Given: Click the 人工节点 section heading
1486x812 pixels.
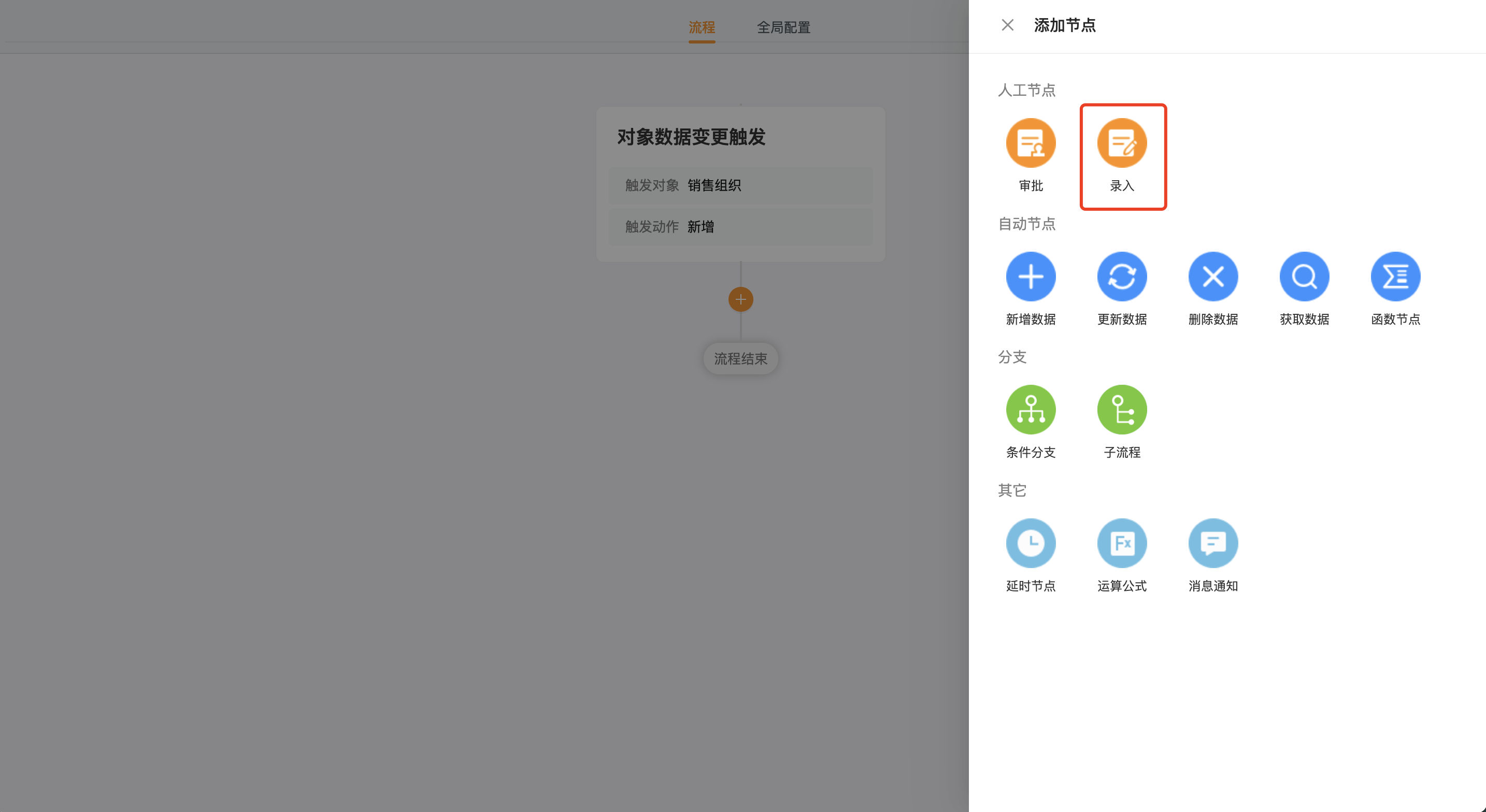Looking at the screenshot, I should pyautogui.click(x=1026, y=90).
